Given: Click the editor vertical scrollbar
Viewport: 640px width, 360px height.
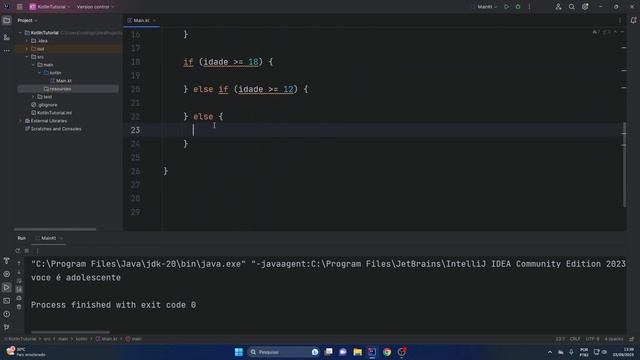Looking at the screenshot, I should 624,164.
